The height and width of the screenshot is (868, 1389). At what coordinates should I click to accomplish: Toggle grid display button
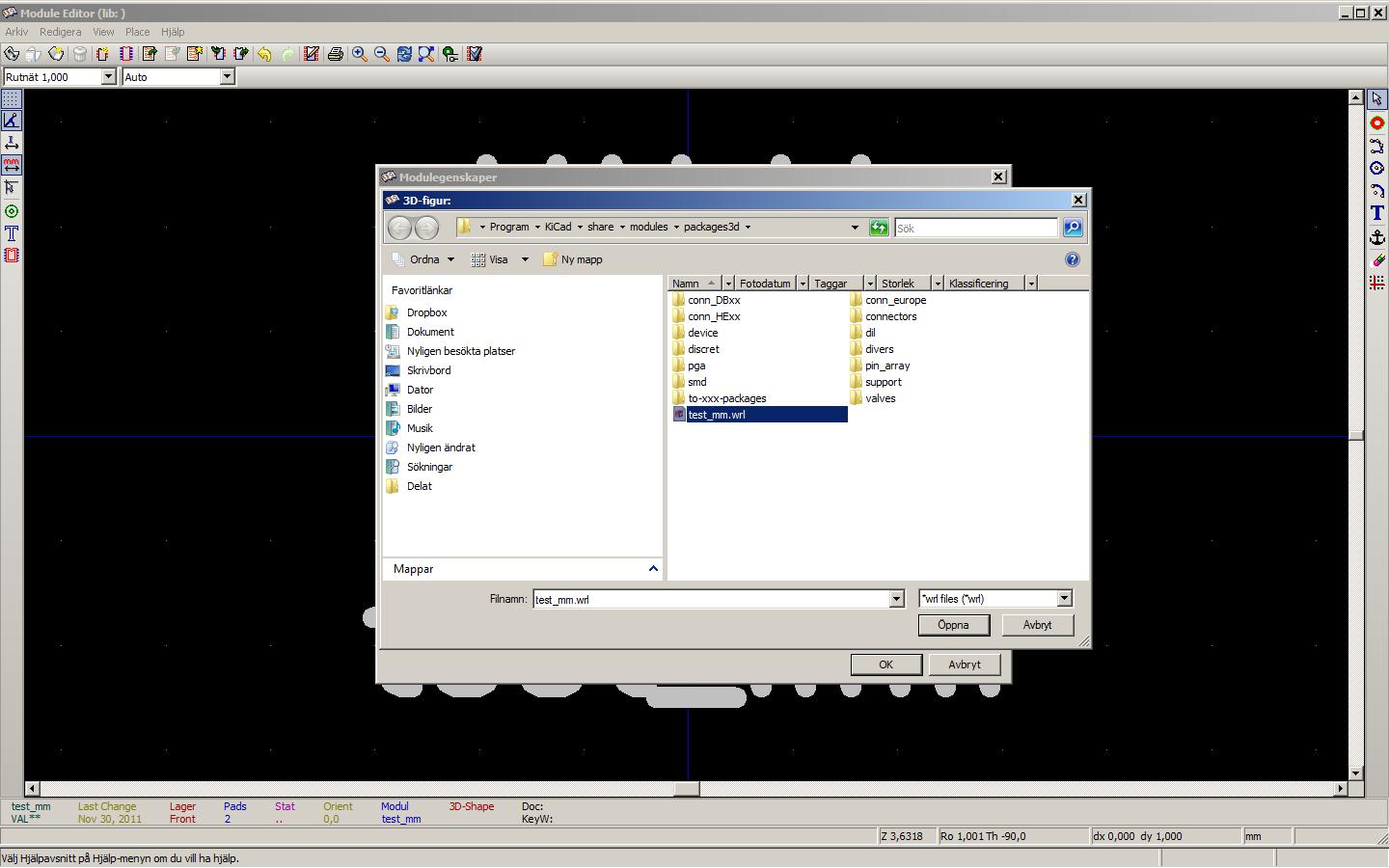click(x=12, y=99)
